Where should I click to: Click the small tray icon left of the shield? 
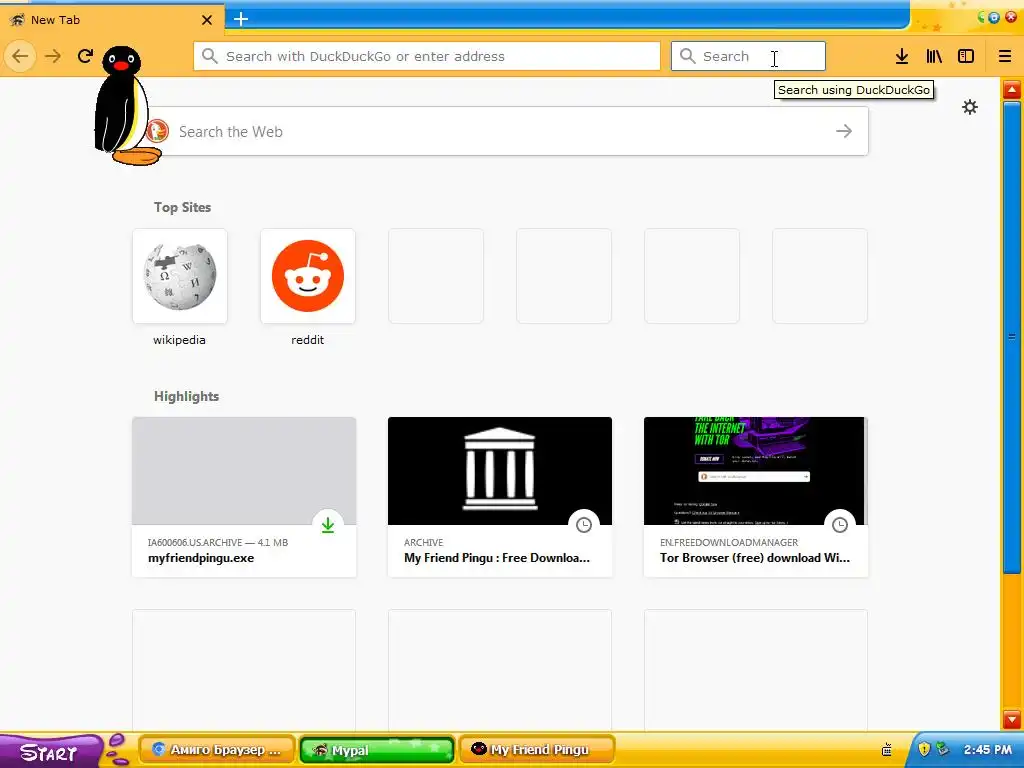[887, 750]
